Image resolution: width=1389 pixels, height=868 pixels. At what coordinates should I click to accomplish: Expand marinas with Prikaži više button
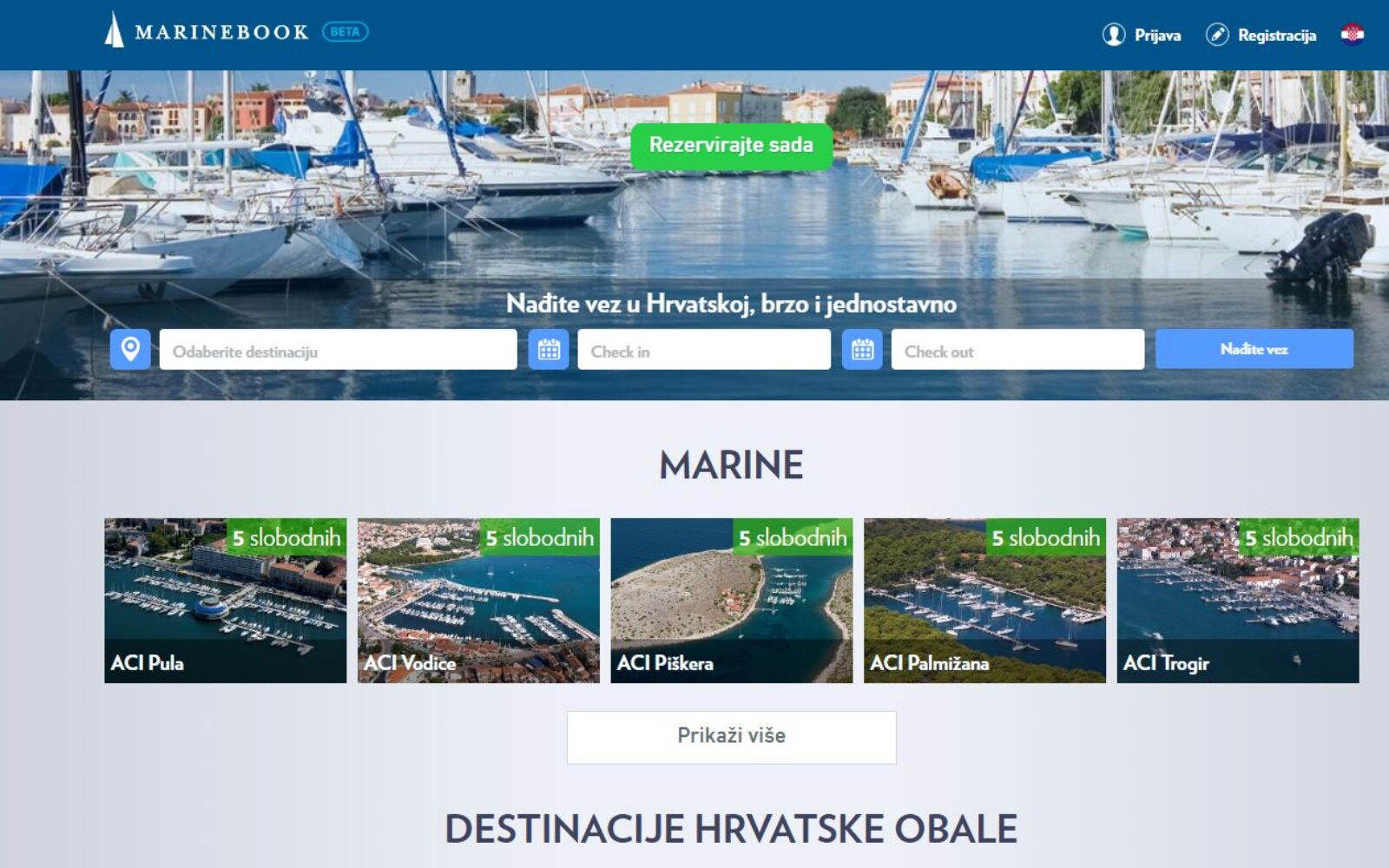pos(731,737)
